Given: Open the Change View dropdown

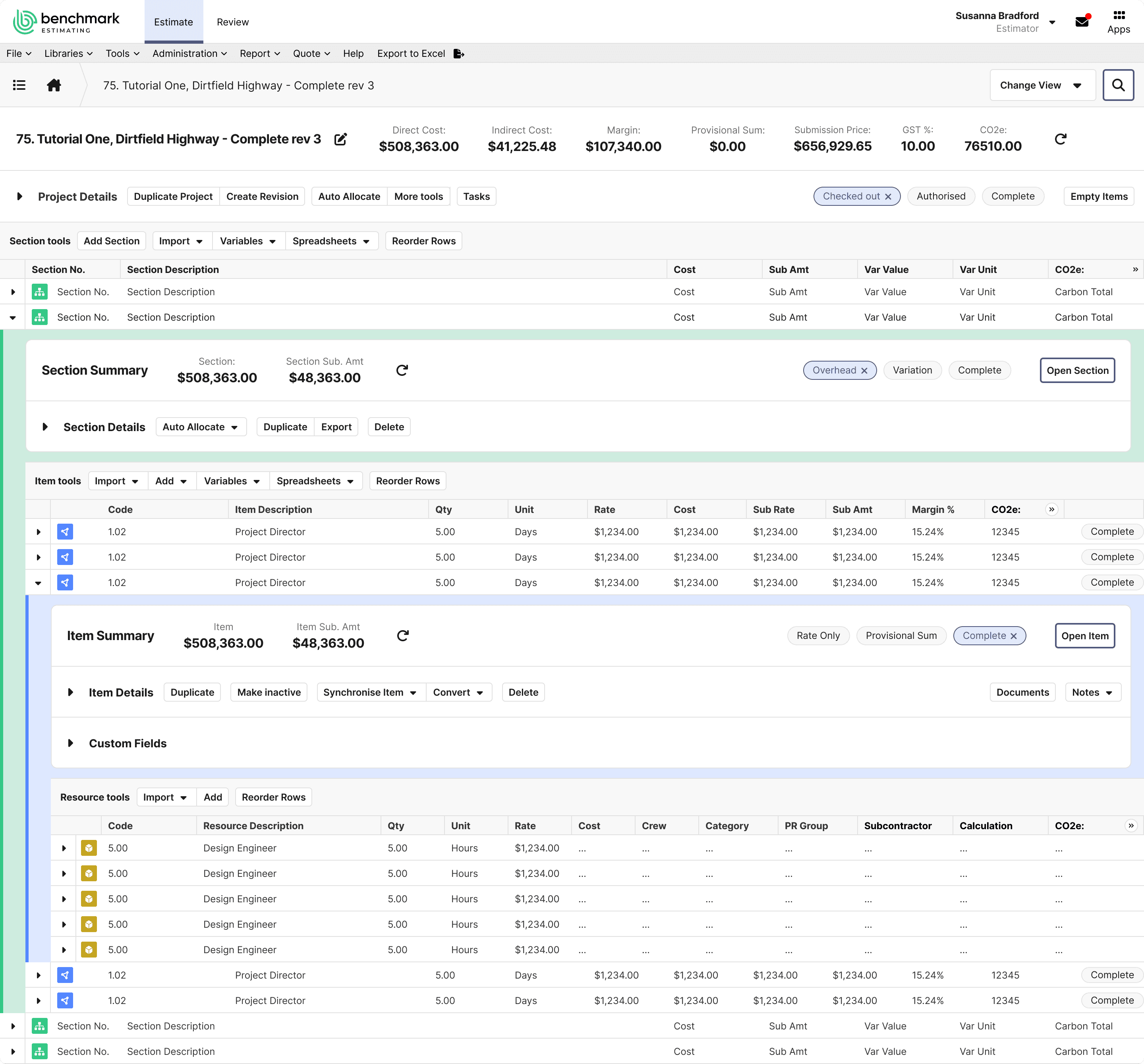Looking at the screenshot, I should point(1042,85).
